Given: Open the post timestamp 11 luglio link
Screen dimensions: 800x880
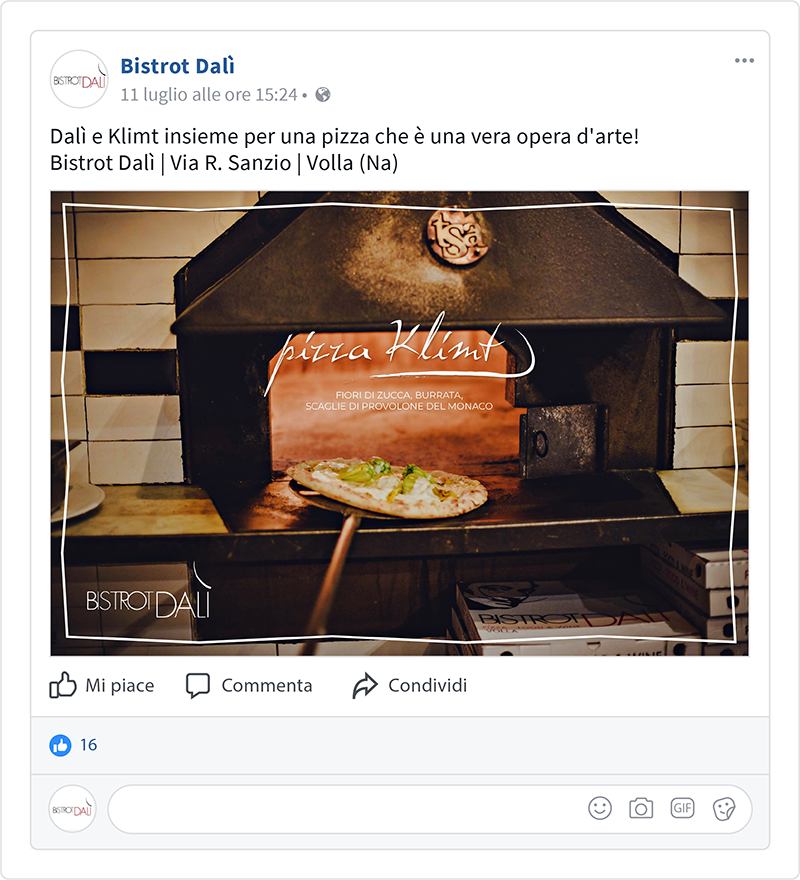Looking at the screenshot, I should tap(209, 94).
